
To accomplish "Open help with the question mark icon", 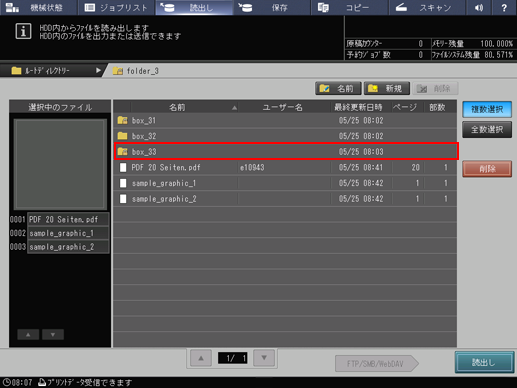I will (504, 8).
